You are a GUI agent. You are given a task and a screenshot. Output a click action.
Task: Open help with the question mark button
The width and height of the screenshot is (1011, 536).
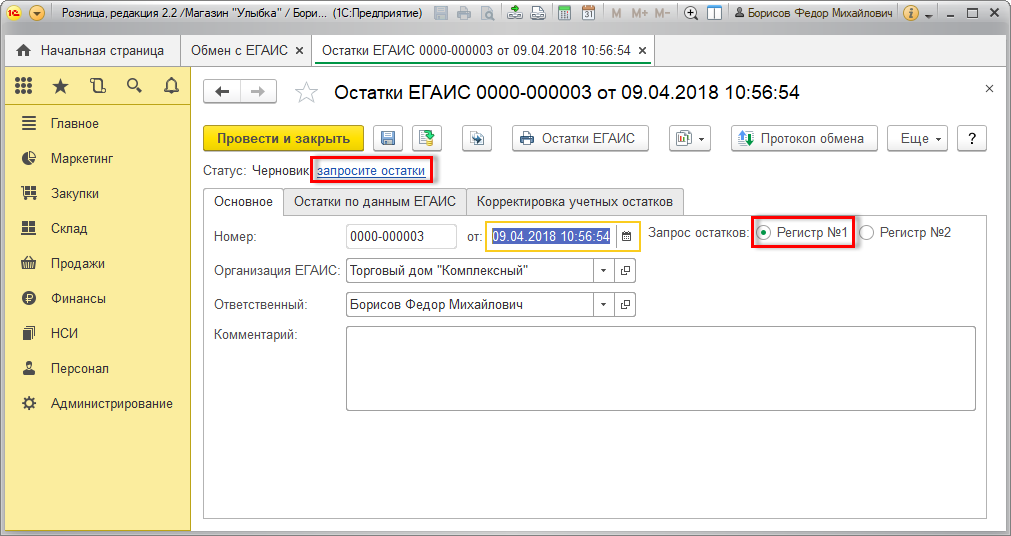point(972,138)
